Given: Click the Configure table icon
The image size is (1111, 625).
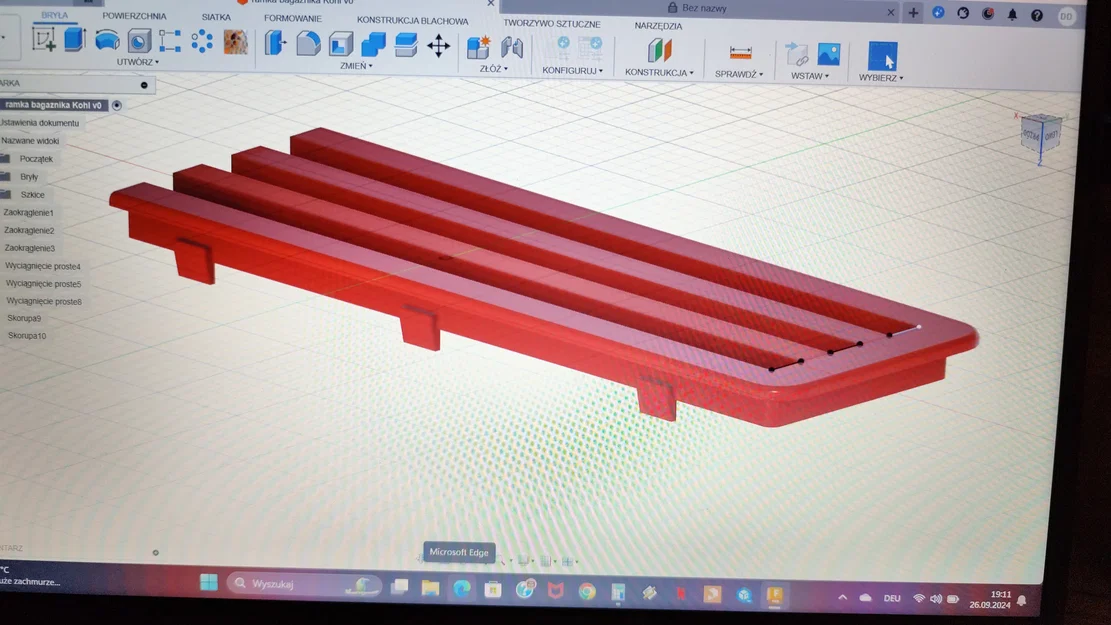Looking at the screenshot, I should pyautogui.click(x=590, y=49).
